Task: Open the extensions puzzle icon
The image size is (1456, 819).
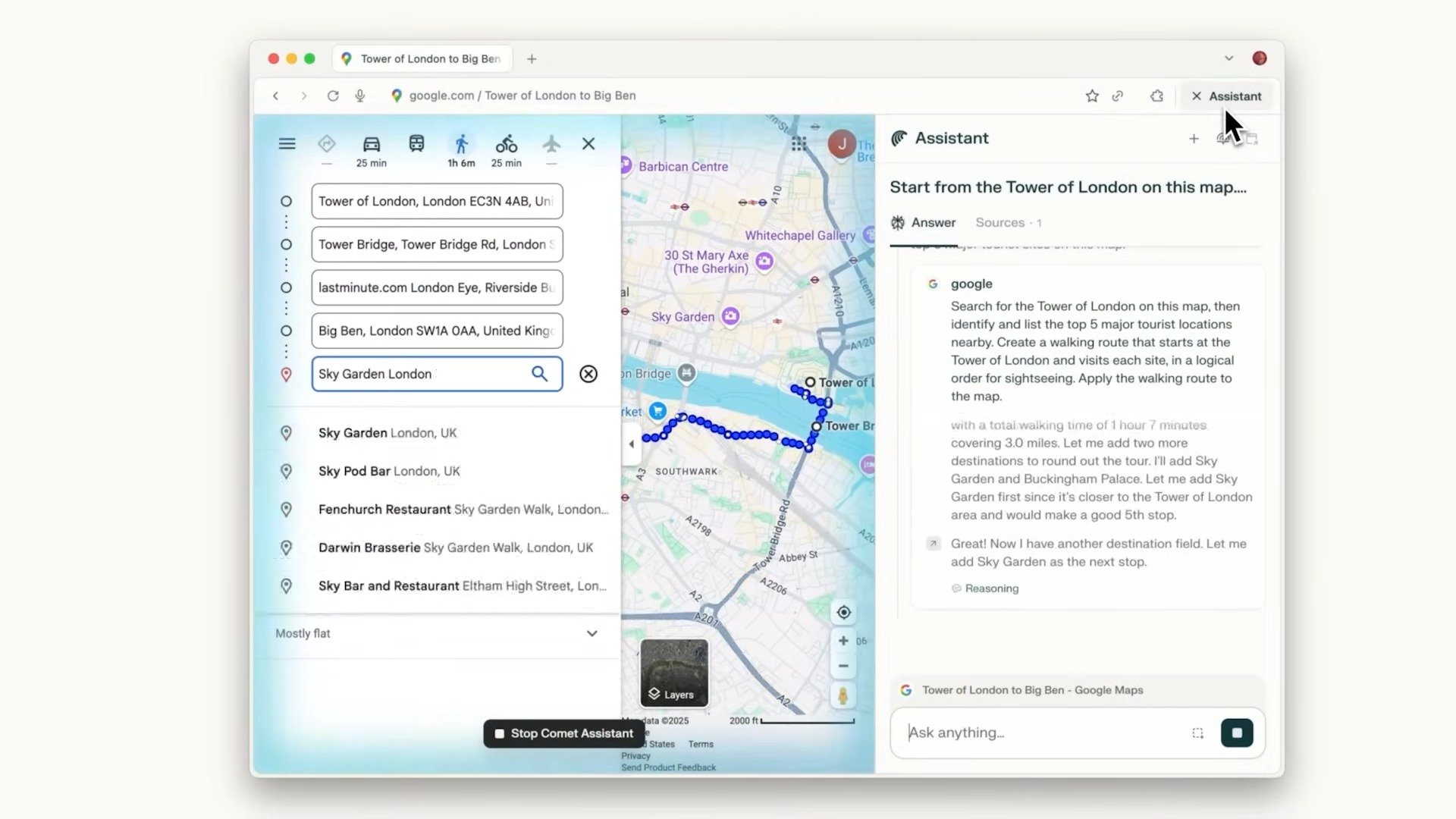Action: point(1156,96)
